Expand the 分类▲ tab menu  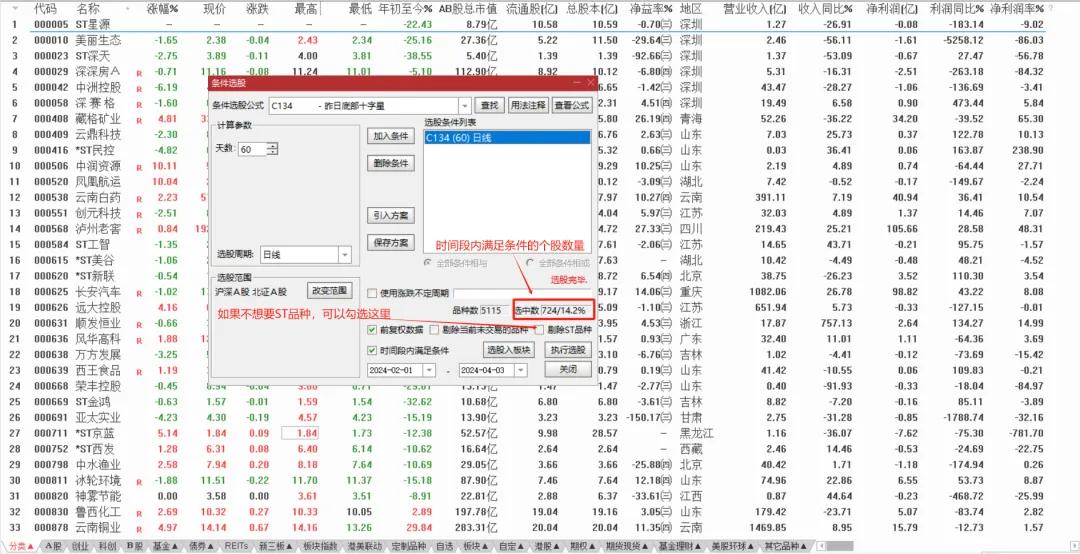click(x=23, y=546)
